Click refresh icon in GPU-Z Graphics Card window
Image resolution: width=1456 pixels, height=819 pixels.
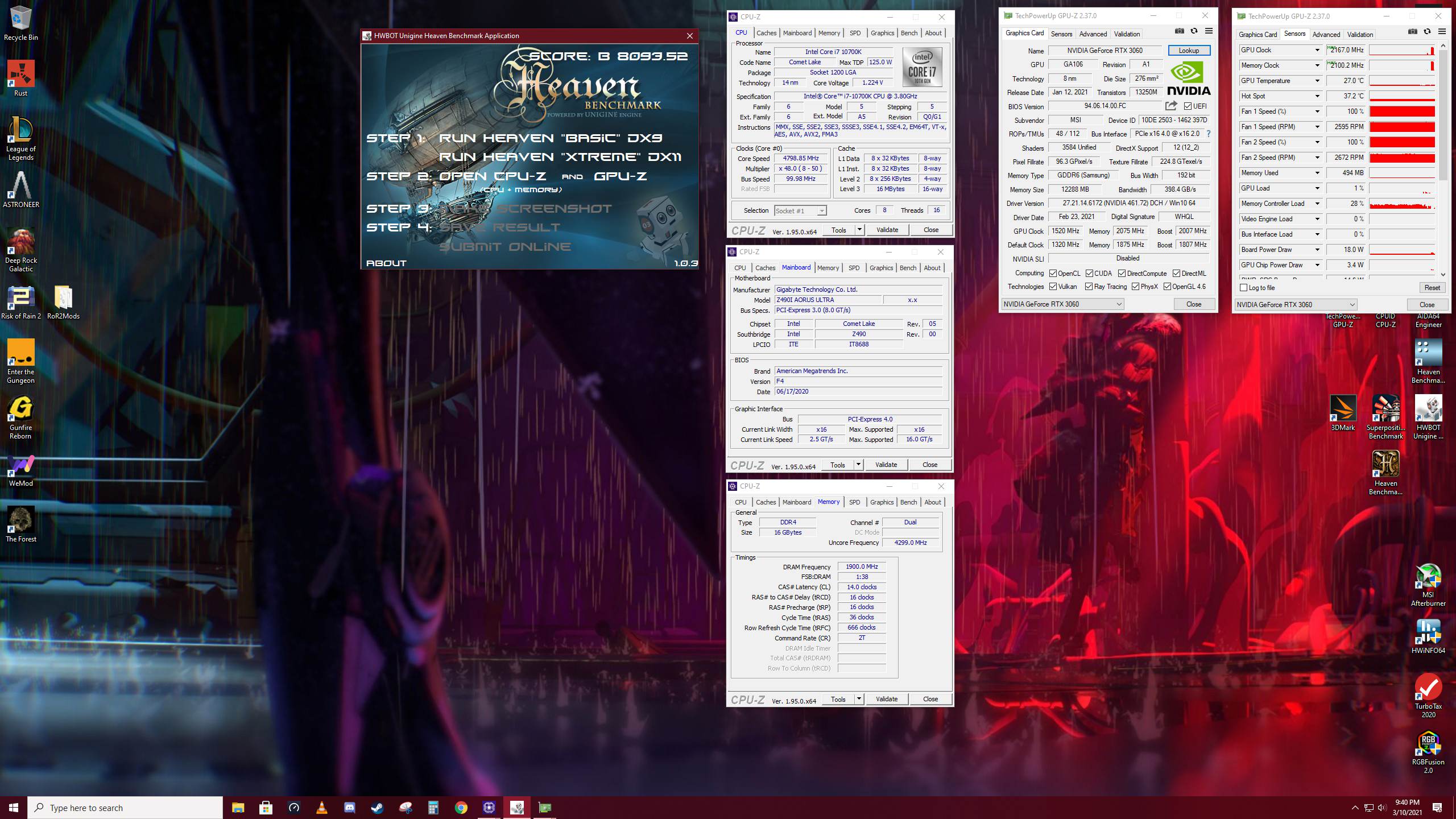coord(1194,31)
